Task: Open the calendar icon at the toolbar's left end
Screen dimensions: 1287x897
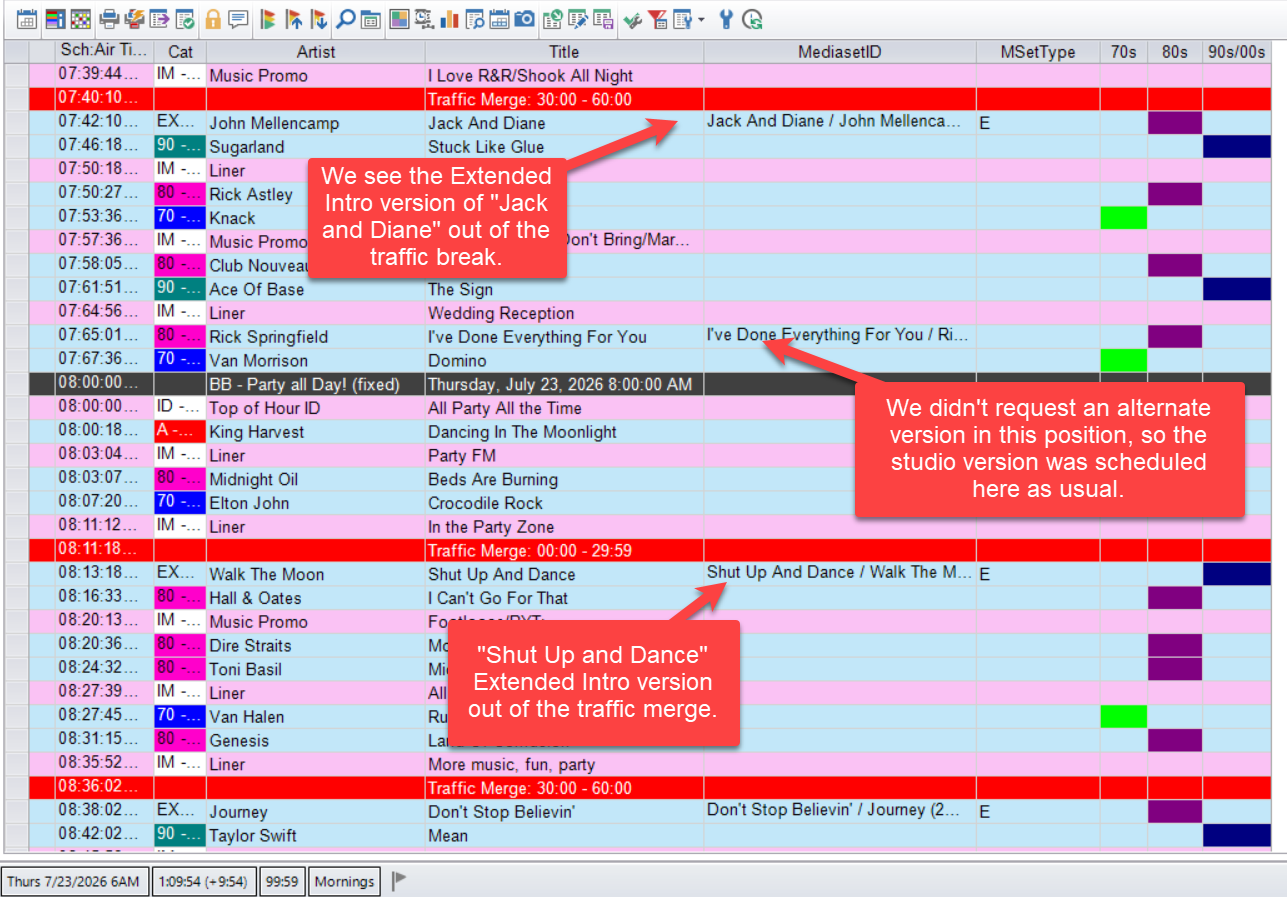Action: [x=27, y=19]
